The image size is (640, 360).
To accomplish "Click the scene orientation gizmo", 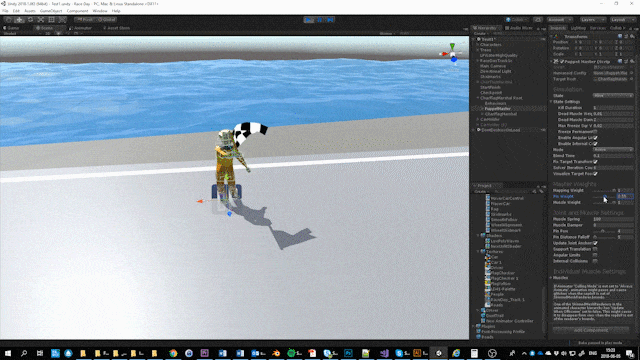I will [452, 54].
